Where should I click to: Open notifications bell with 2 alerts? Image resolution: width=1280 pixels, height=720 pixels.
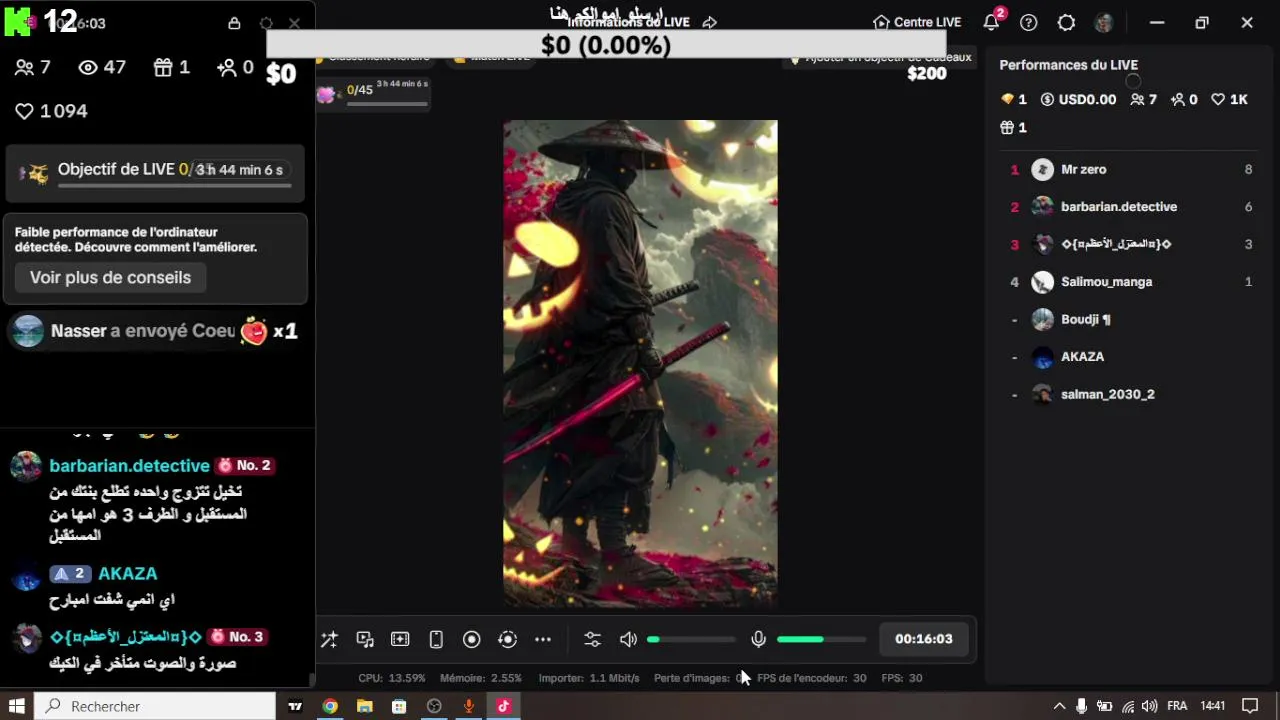point(992,21)
